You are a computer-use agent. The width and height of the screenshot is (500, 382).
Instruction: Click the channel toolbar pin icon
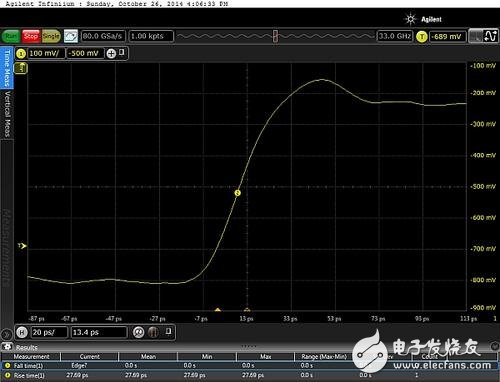tap(122, 52)
